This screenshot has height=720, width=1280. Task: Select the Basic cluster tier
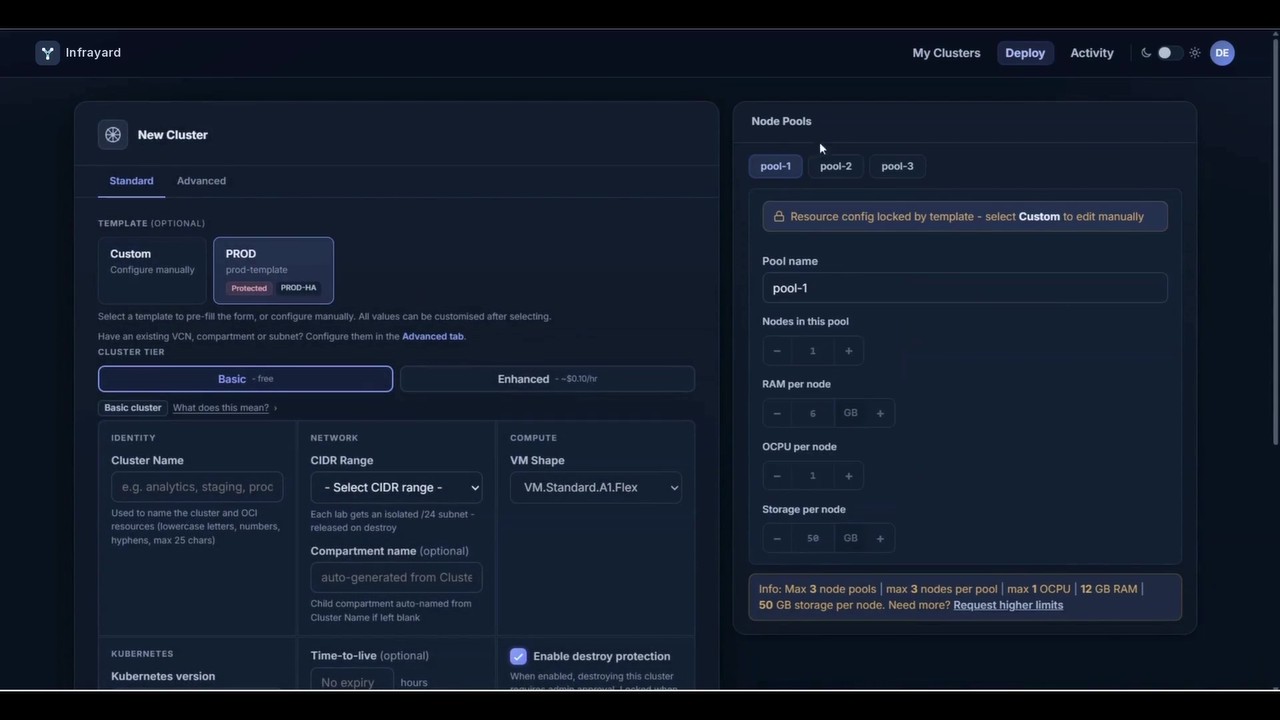click(x=245, y=379)
